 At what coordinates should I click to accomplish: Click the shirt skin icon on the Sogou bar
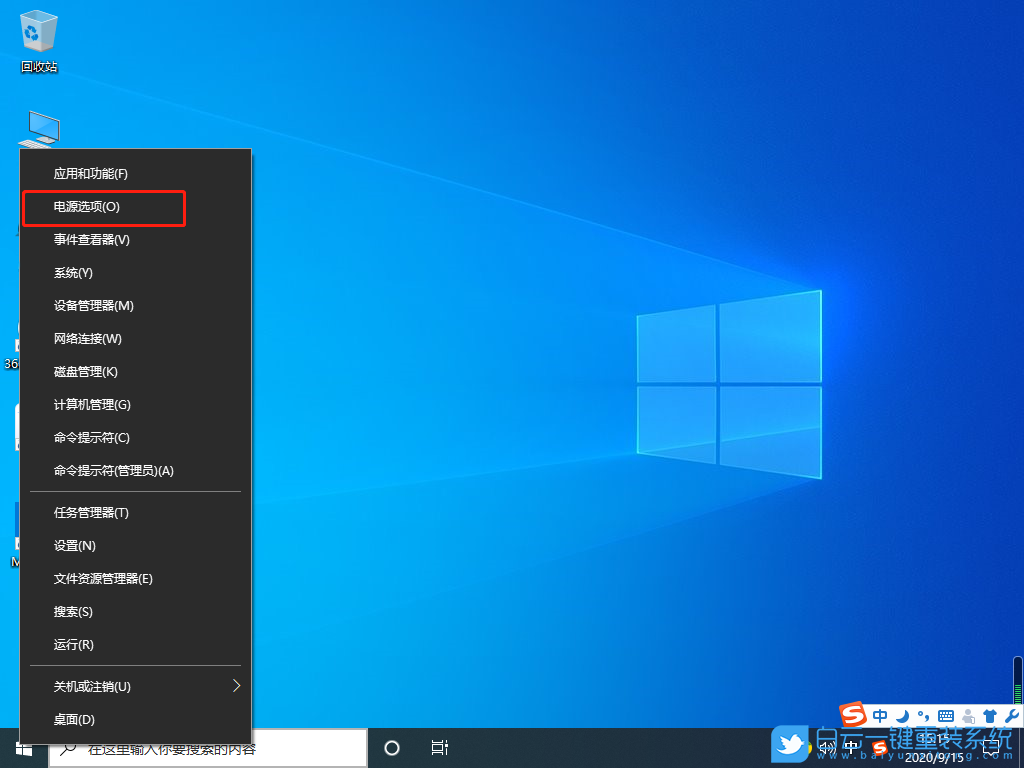click(988, 715)
